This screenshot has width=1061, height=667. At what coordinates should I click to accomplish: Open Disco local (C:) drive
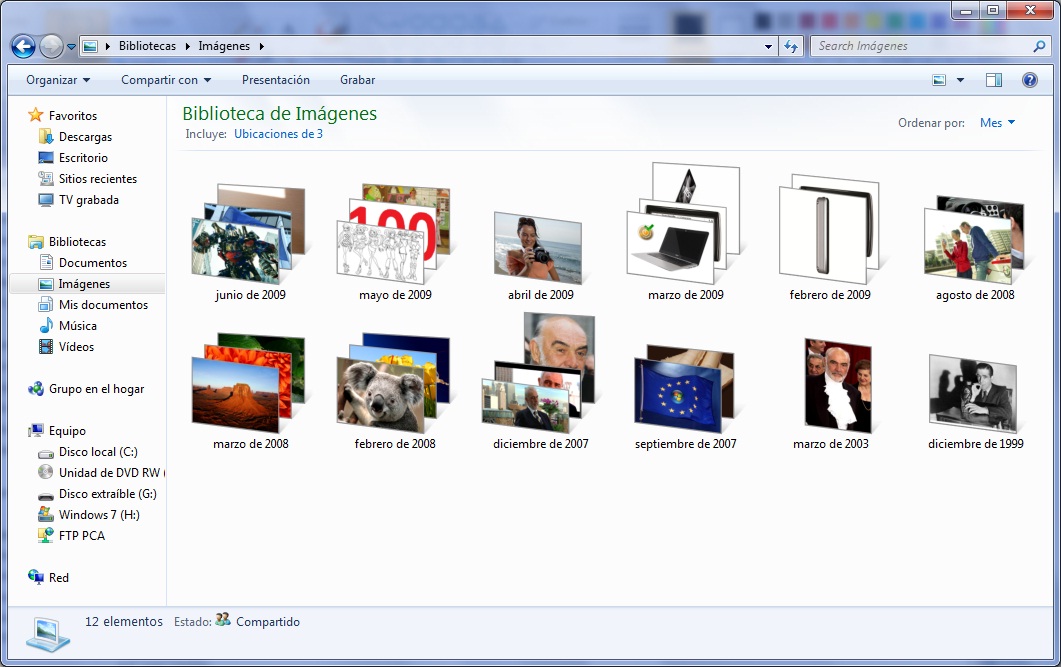click(x=98, y=452)
